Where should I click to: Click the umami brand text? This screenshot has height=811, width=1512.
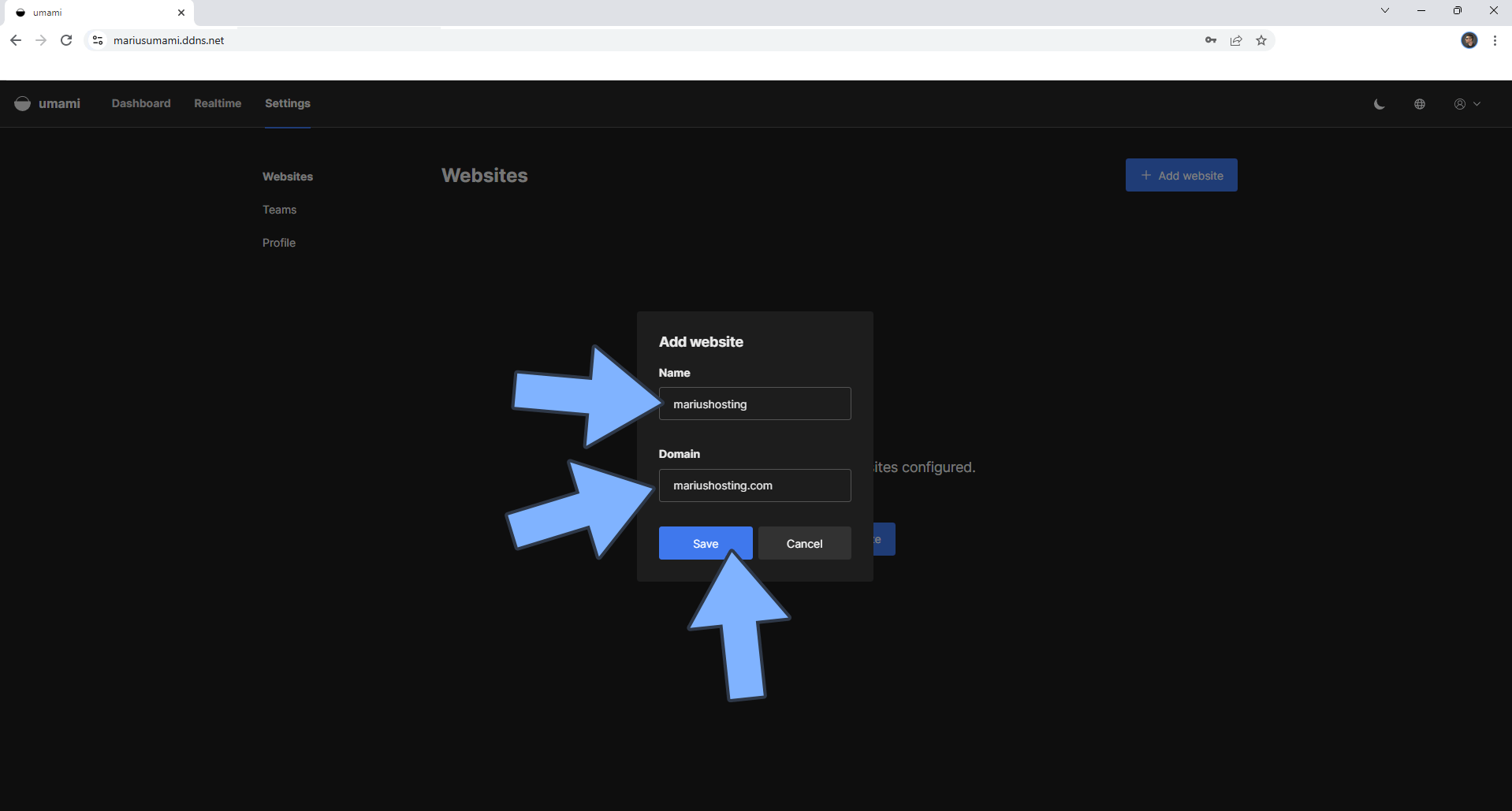click(x=60, y=103)
